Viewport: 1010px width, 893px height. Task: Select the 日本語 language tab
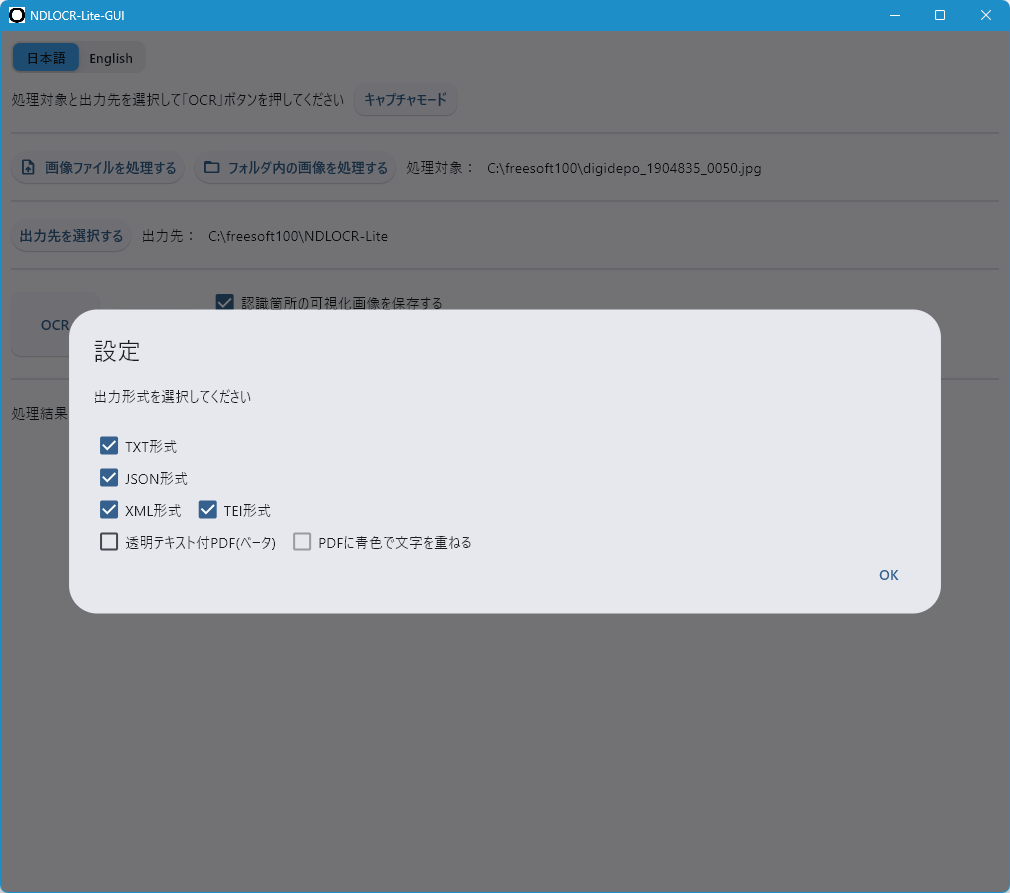click(46, 58)
